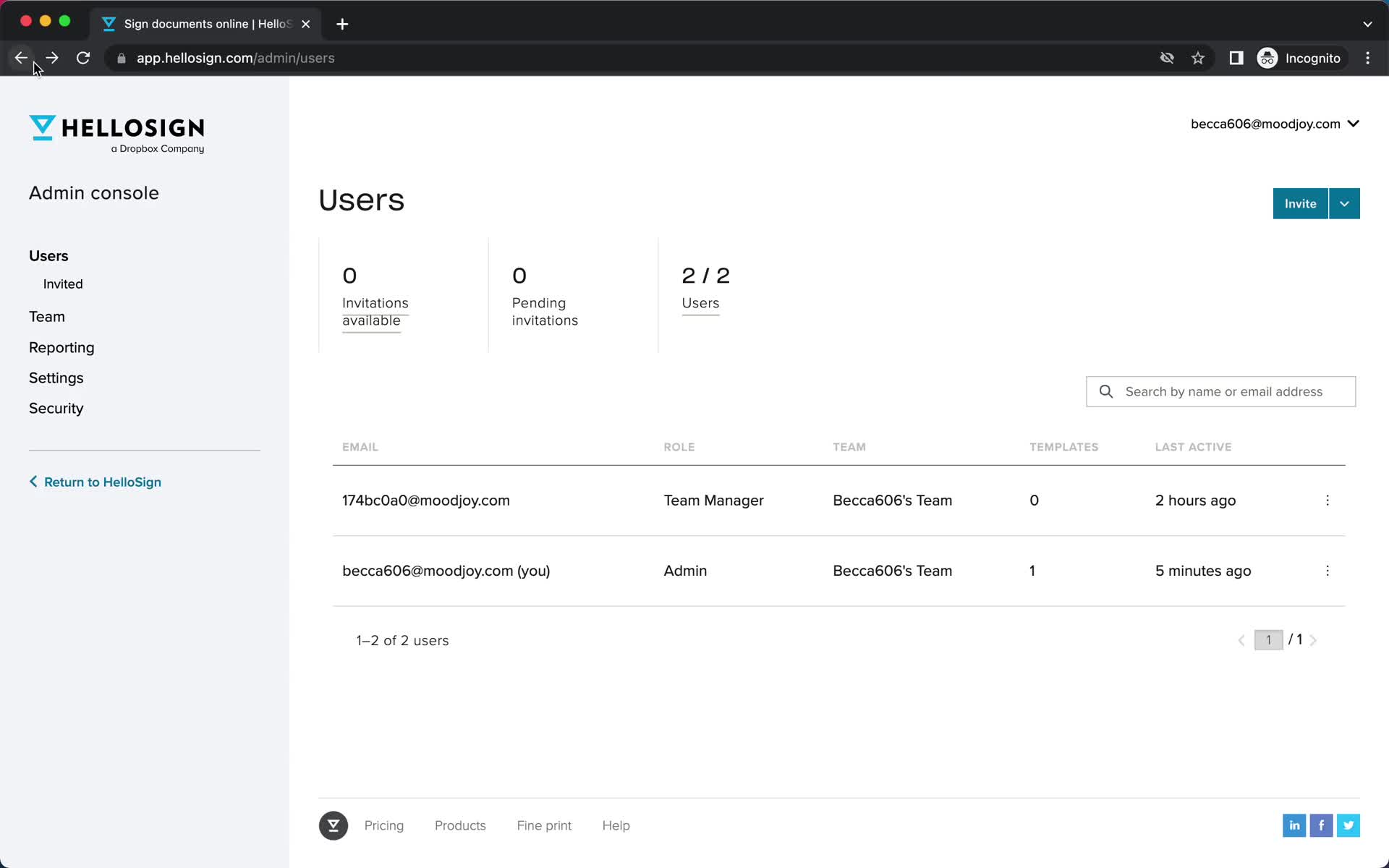
Task: Click the Admin console heading
Action: coord(94,193)
